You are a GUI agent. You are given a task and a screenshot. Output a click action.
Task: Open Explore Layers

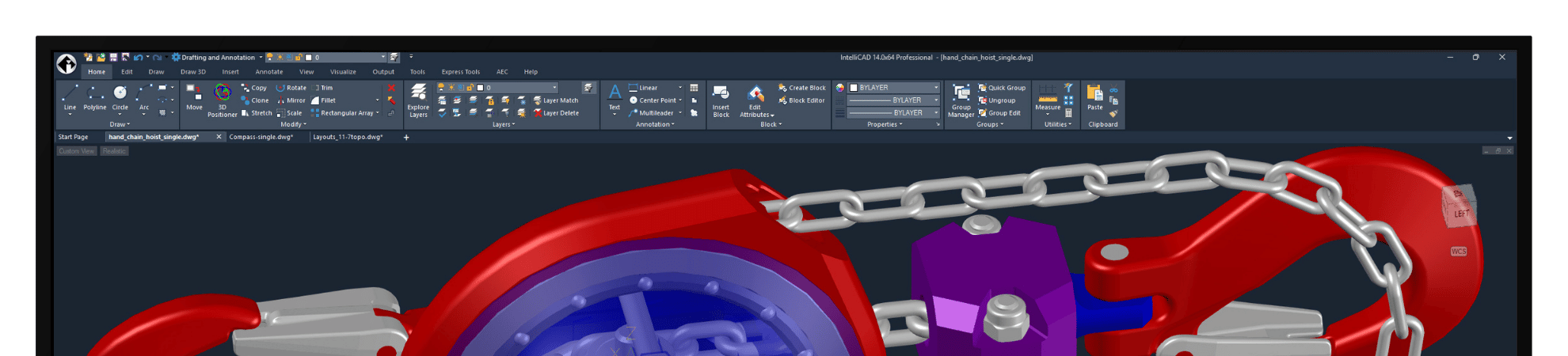(x=418, y=100)
